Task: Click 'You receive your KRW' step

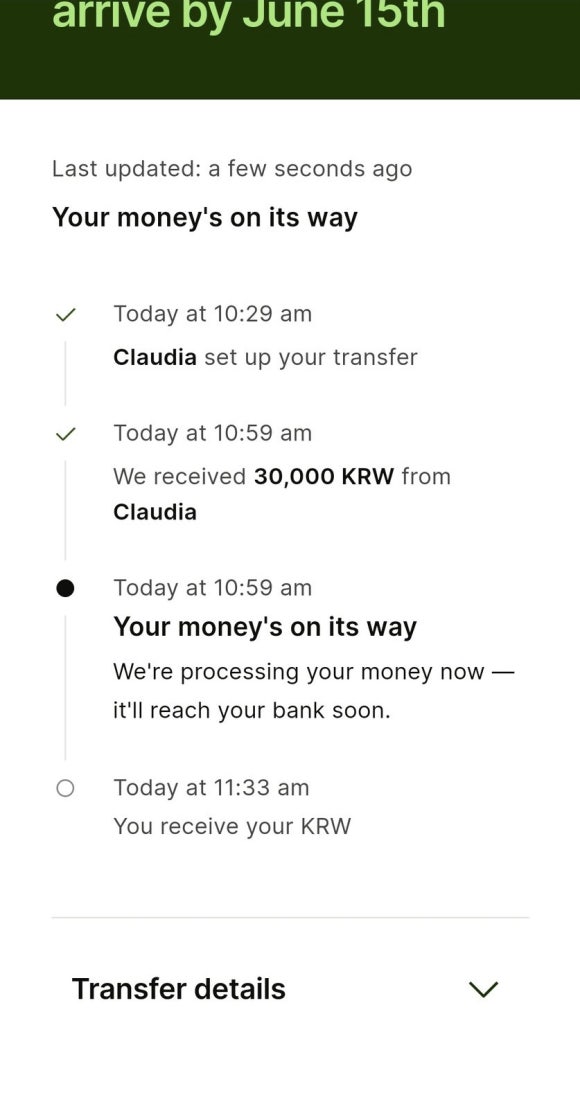Action: (x=232, y=826)
